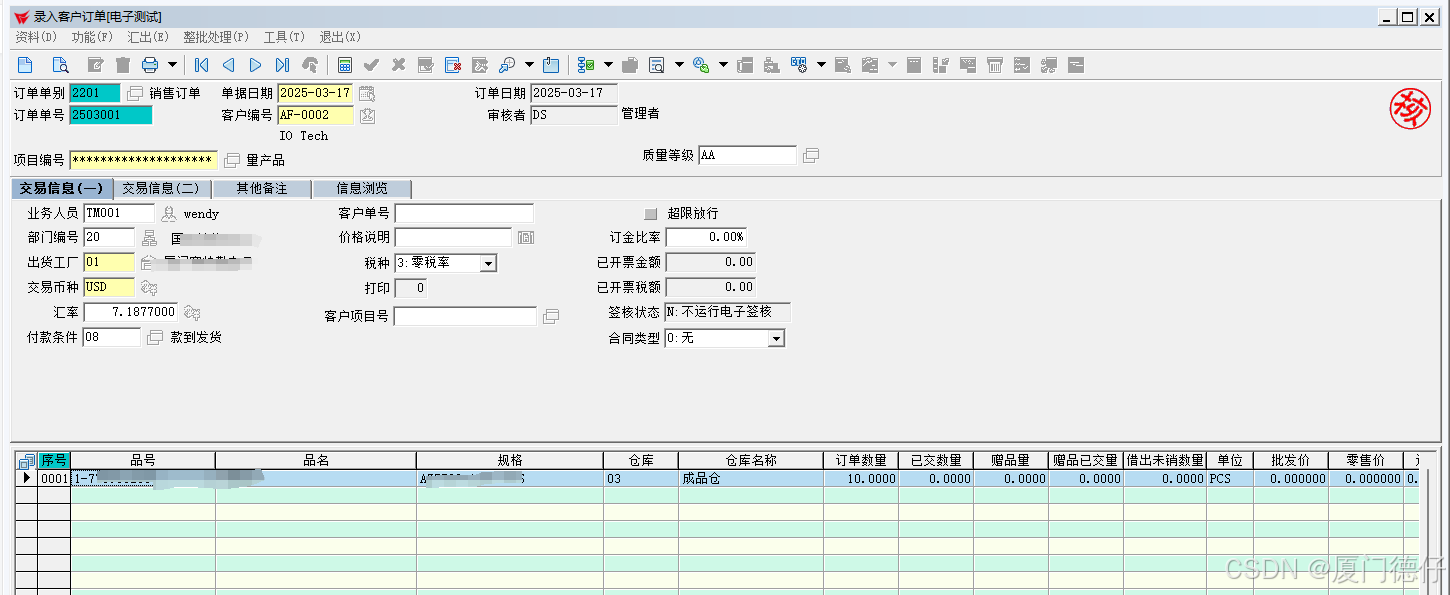Click the calculator toolbar icon
The width and height of the screenshot is (1450, 595).
[345, 65]
